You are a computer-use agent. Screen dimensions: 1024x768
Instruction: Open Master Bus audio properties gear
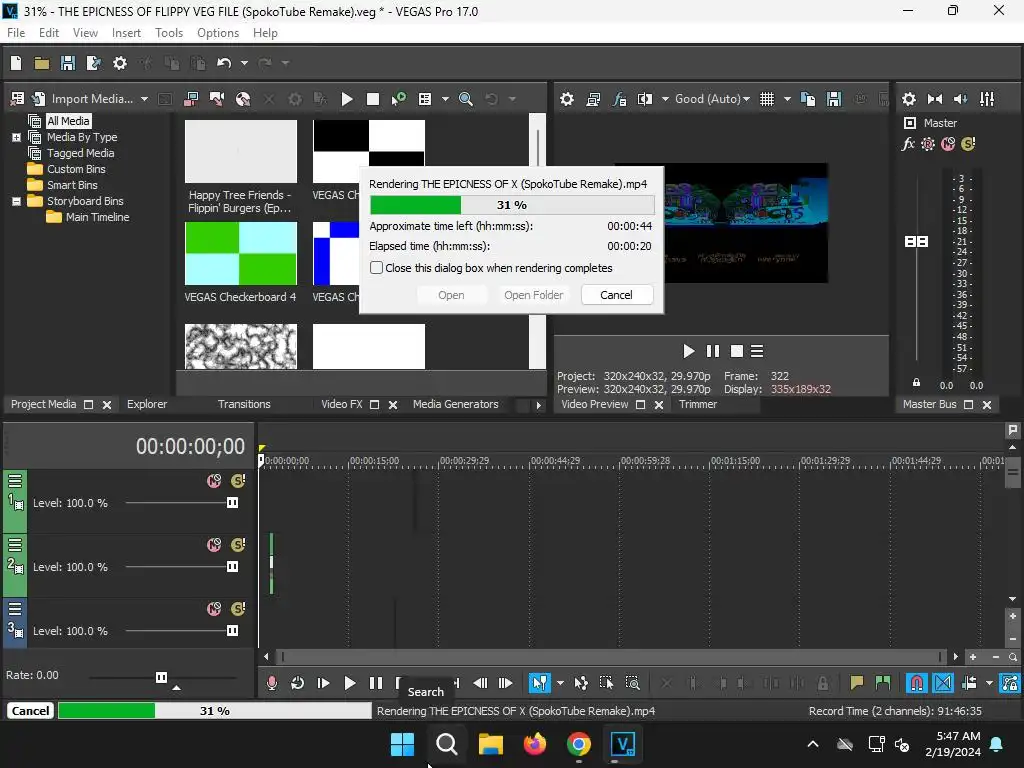908,99
